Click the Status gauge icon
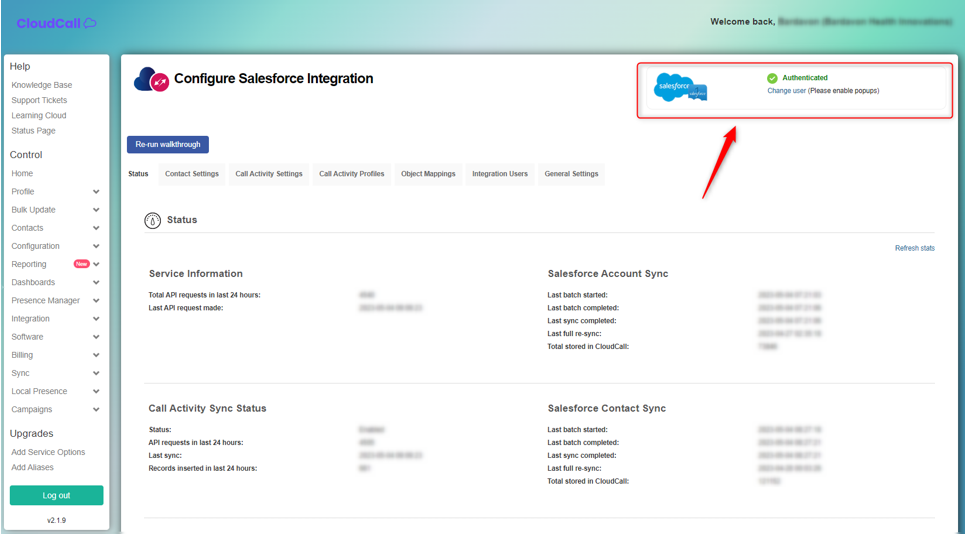 [x=153, y=220]
